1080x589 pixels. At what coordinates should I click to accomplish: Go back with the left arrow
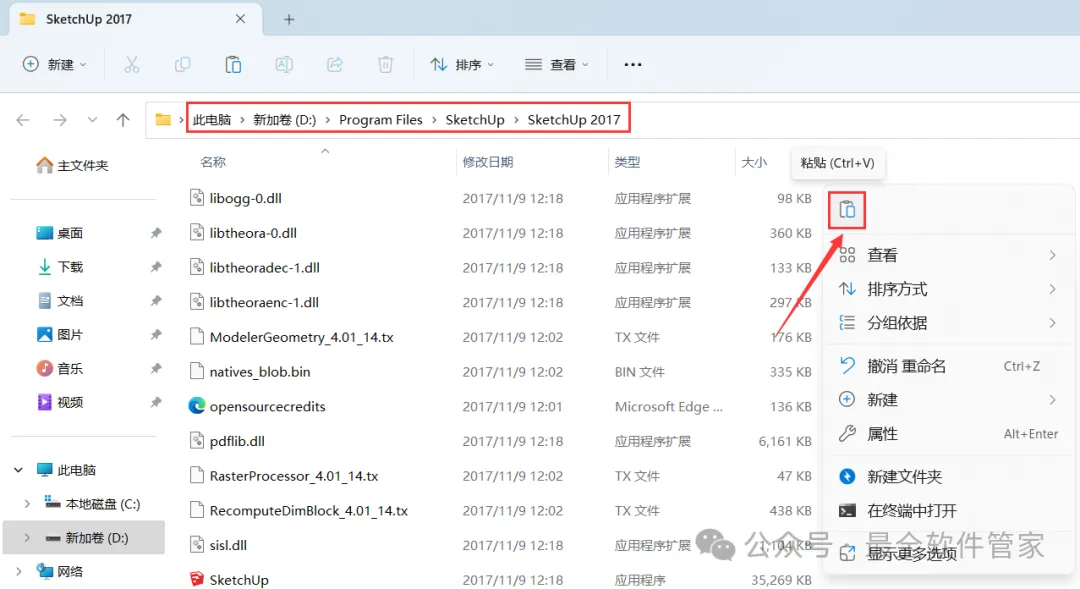pyautogui.click(x=23, y=120)
